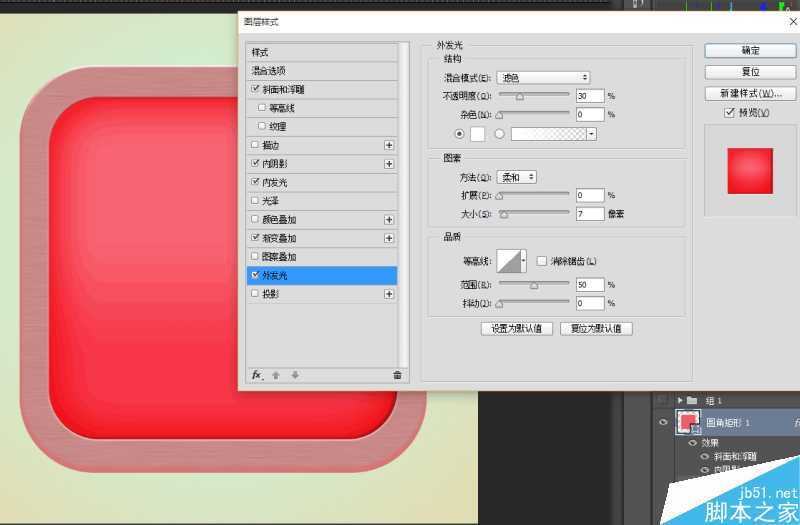Enable the 消除锯齿 checkbox
The height and width of the screenshot is (525, 800).
541,261
